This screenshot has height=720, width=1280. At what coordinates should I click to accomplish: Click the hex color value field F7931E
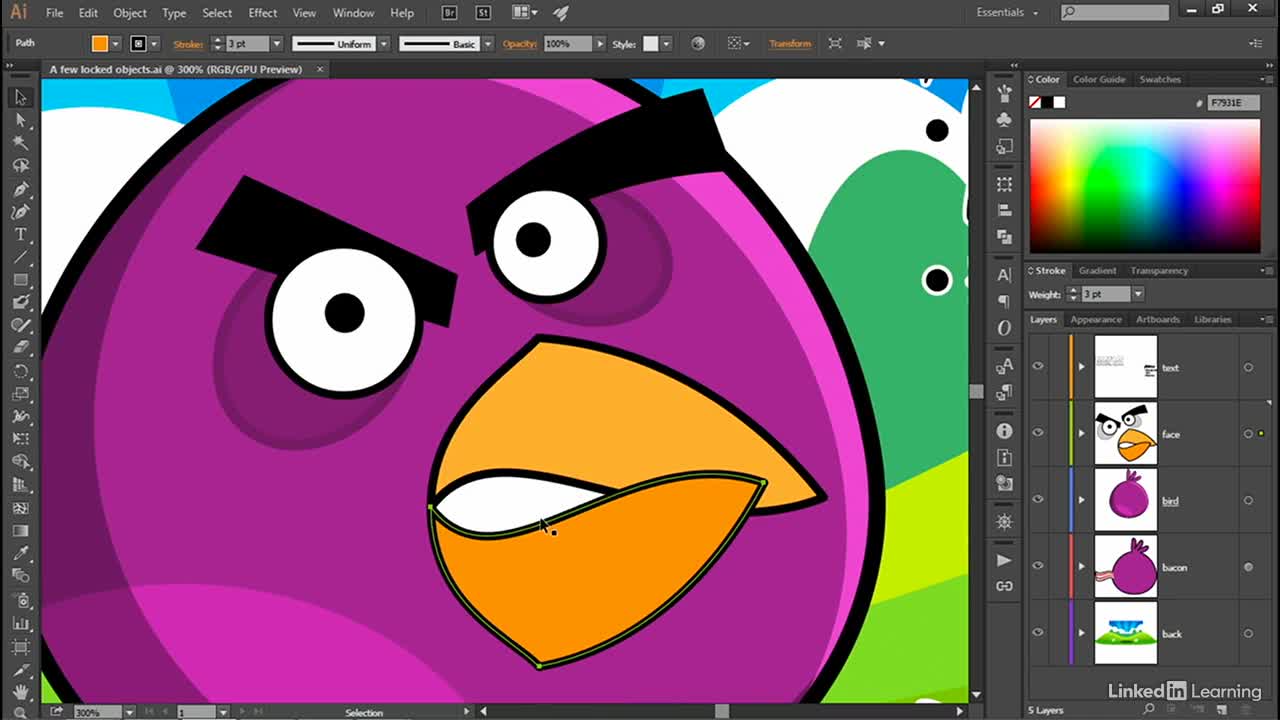1234,102
